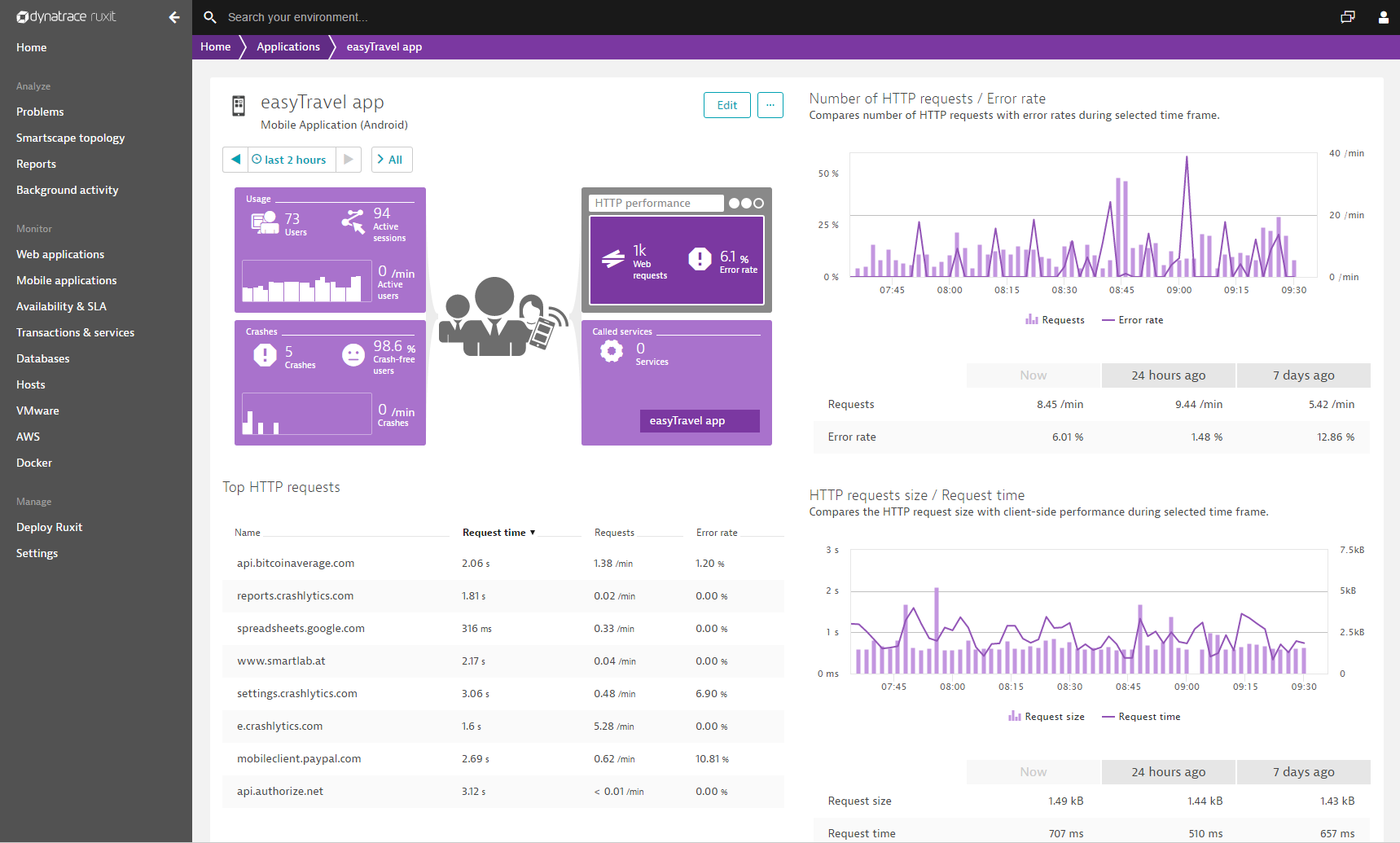Click the Users icon in Usage tile
1400x843 pixels.
coord(265,222)
